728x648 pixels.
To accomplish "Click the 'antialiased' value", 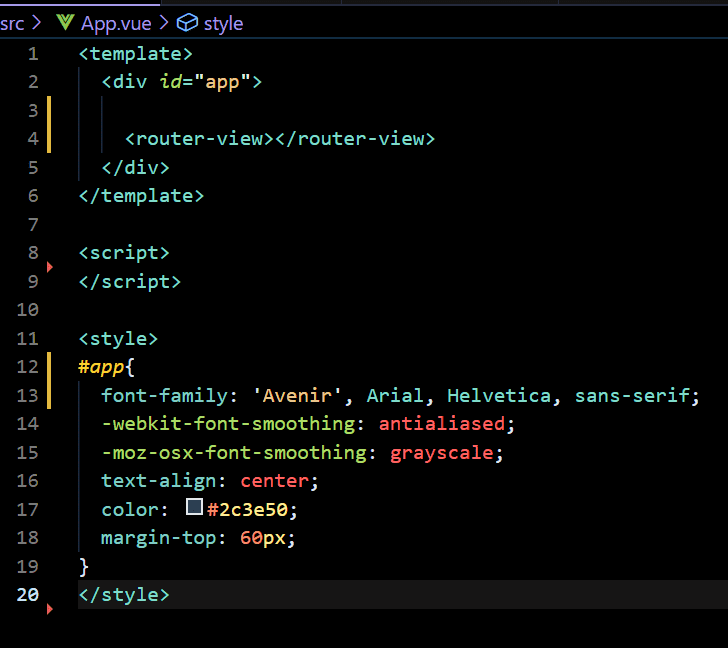I will 442,424.
